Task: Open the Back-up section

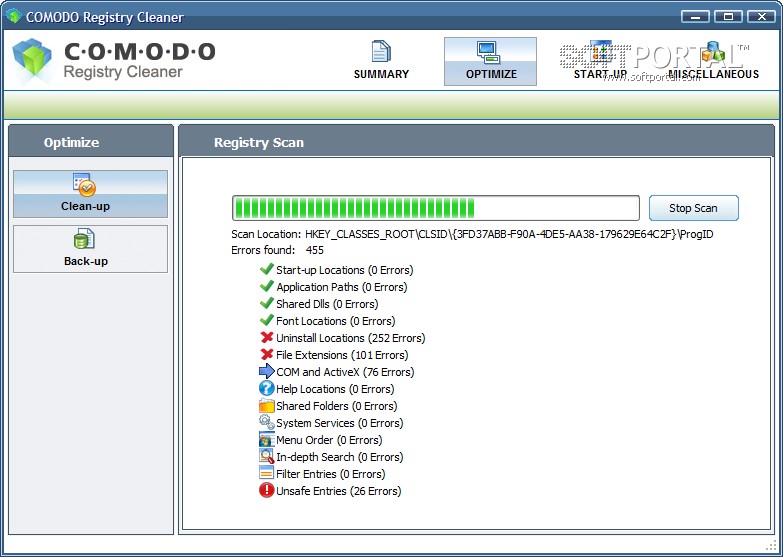Action: click(90, 249)
